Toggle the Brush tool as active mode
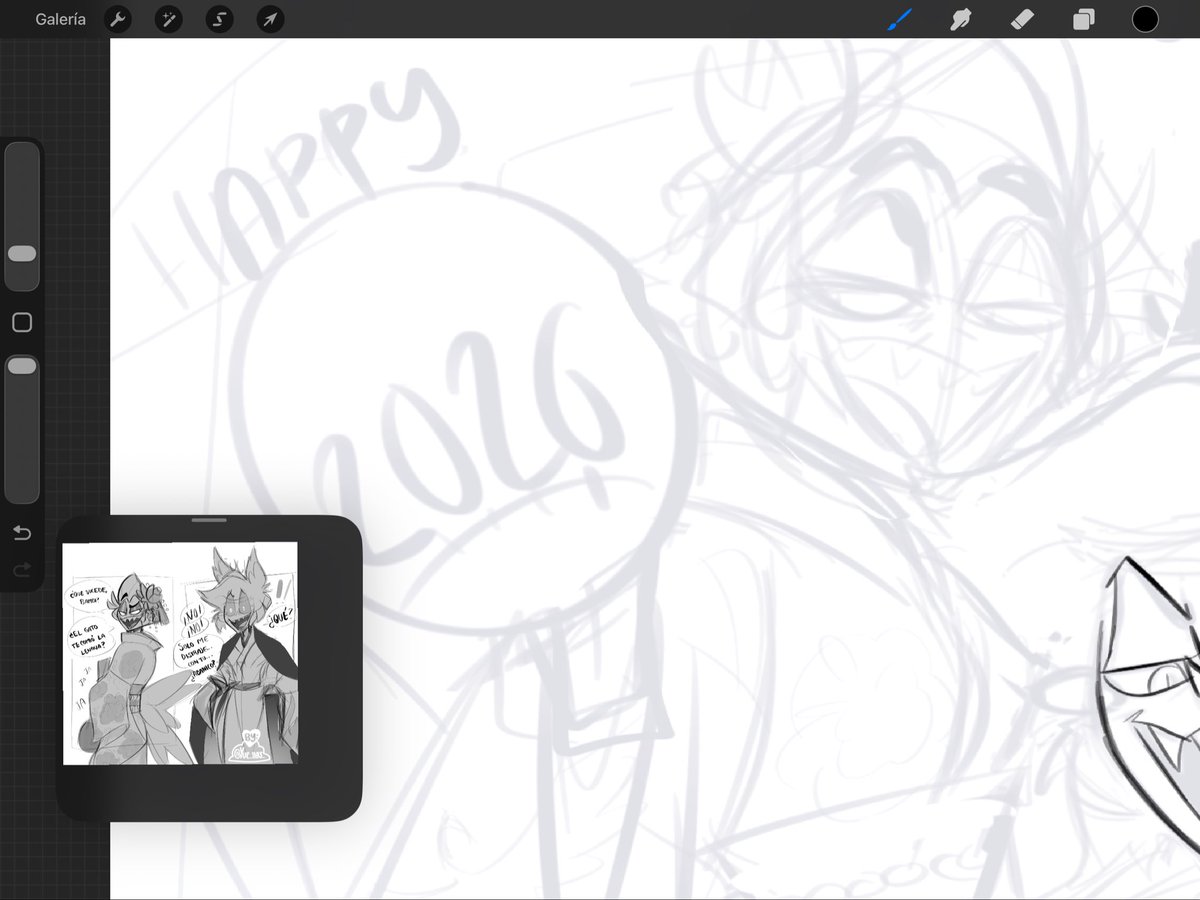 click(898, 19)
